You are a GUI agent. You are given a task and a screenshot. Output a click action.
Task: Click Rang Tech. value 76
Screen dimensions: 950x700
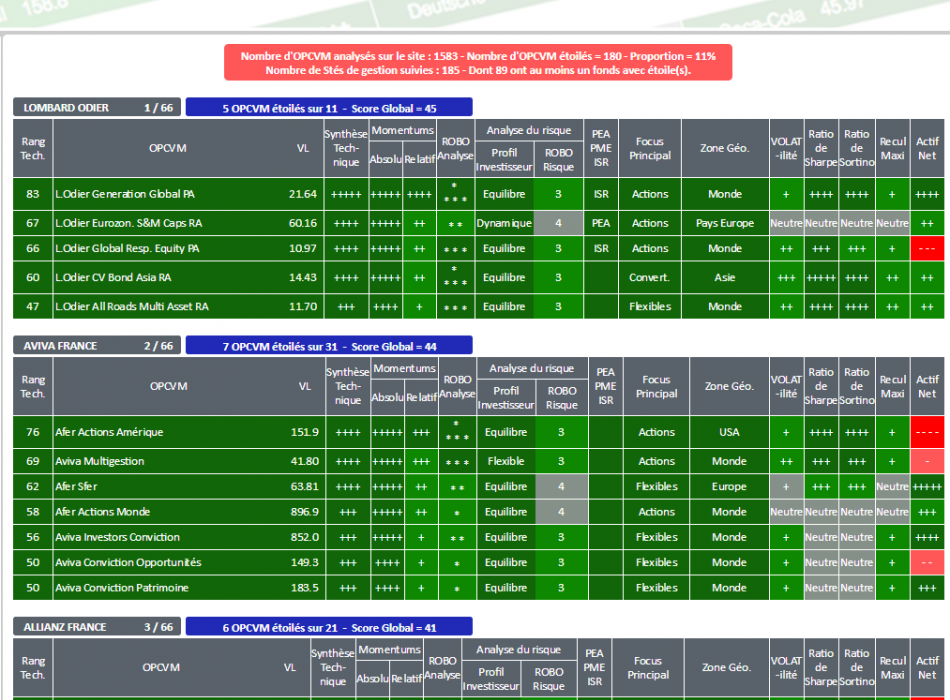click(33, 432)
